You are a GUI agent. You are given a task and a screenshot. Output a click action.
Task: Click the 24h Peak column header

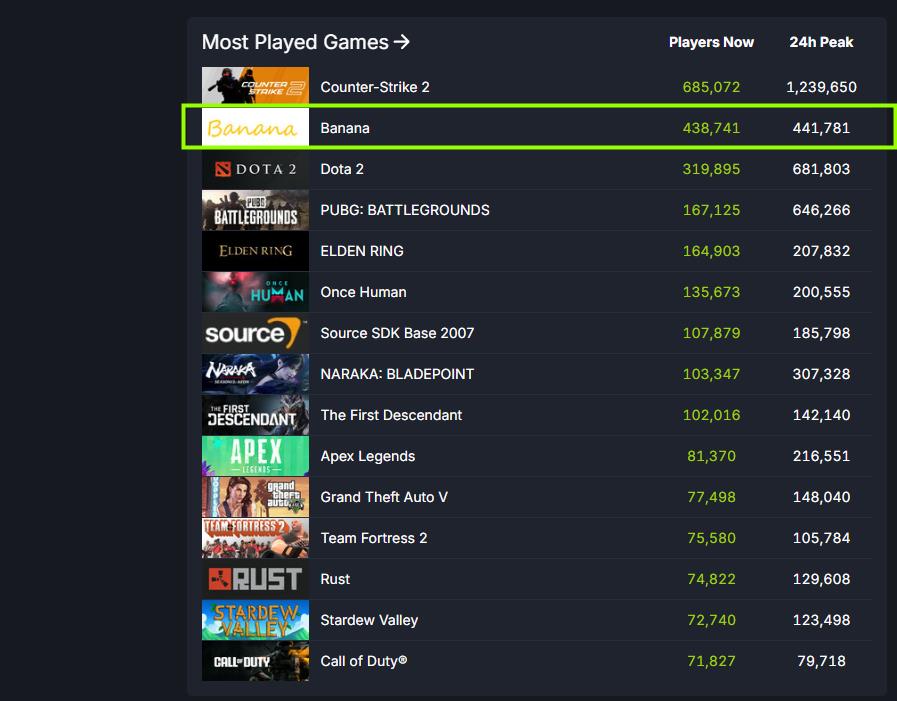(x=821, y=42)
